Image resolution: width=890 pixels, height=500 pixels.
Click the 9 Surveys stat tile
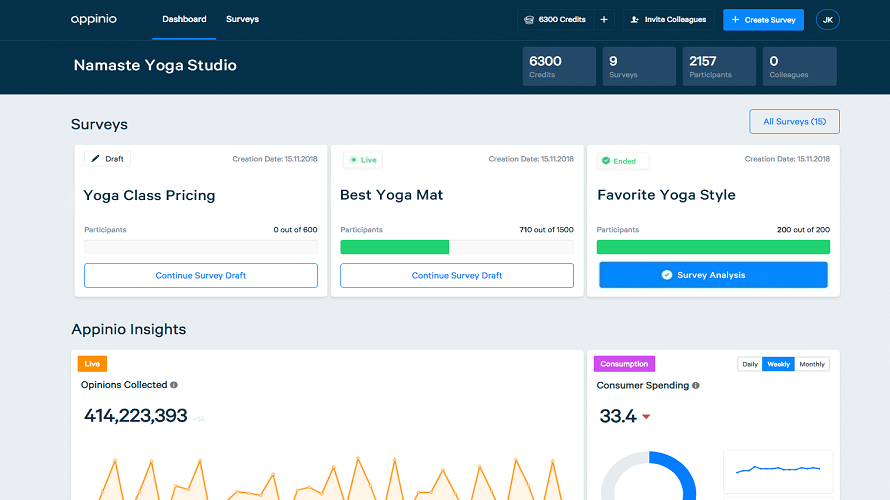[639, 66]
